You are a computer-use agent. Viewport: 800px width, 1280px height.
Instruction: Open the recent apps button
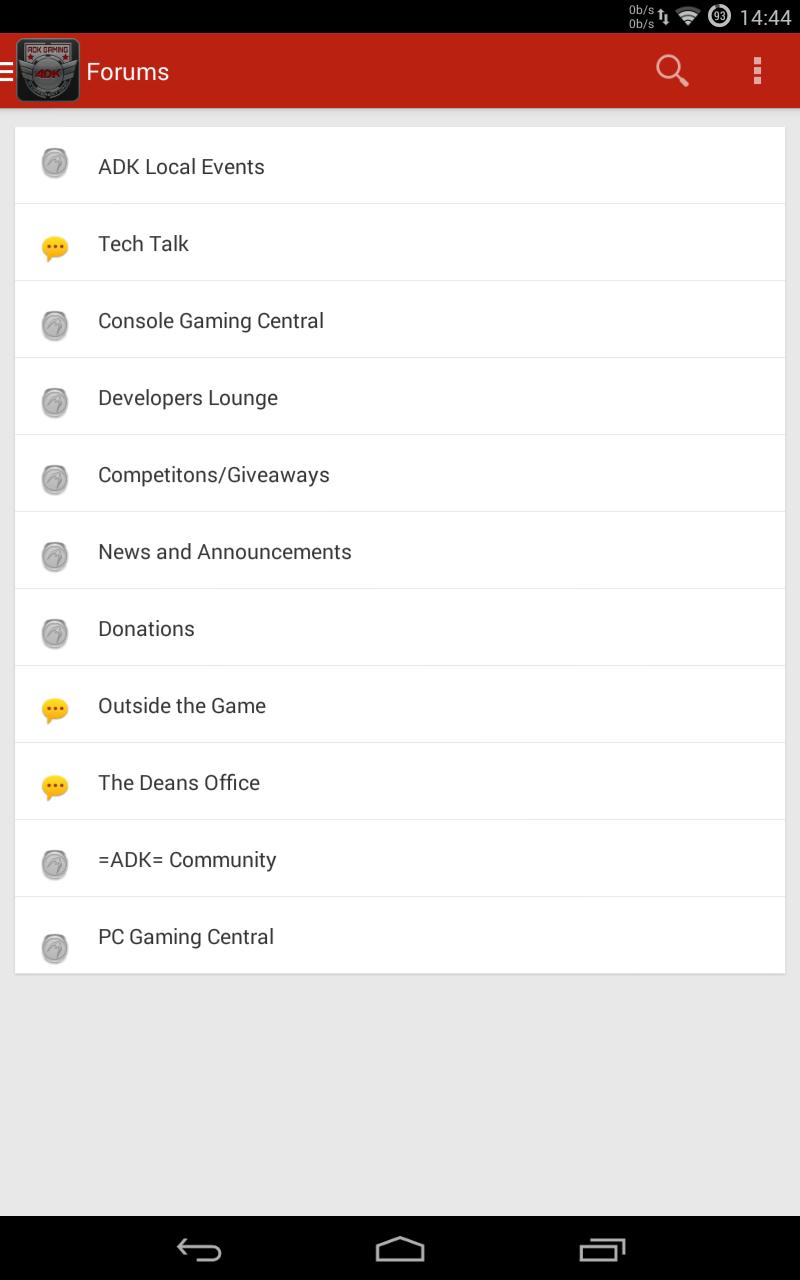[x=602, y=1249]
